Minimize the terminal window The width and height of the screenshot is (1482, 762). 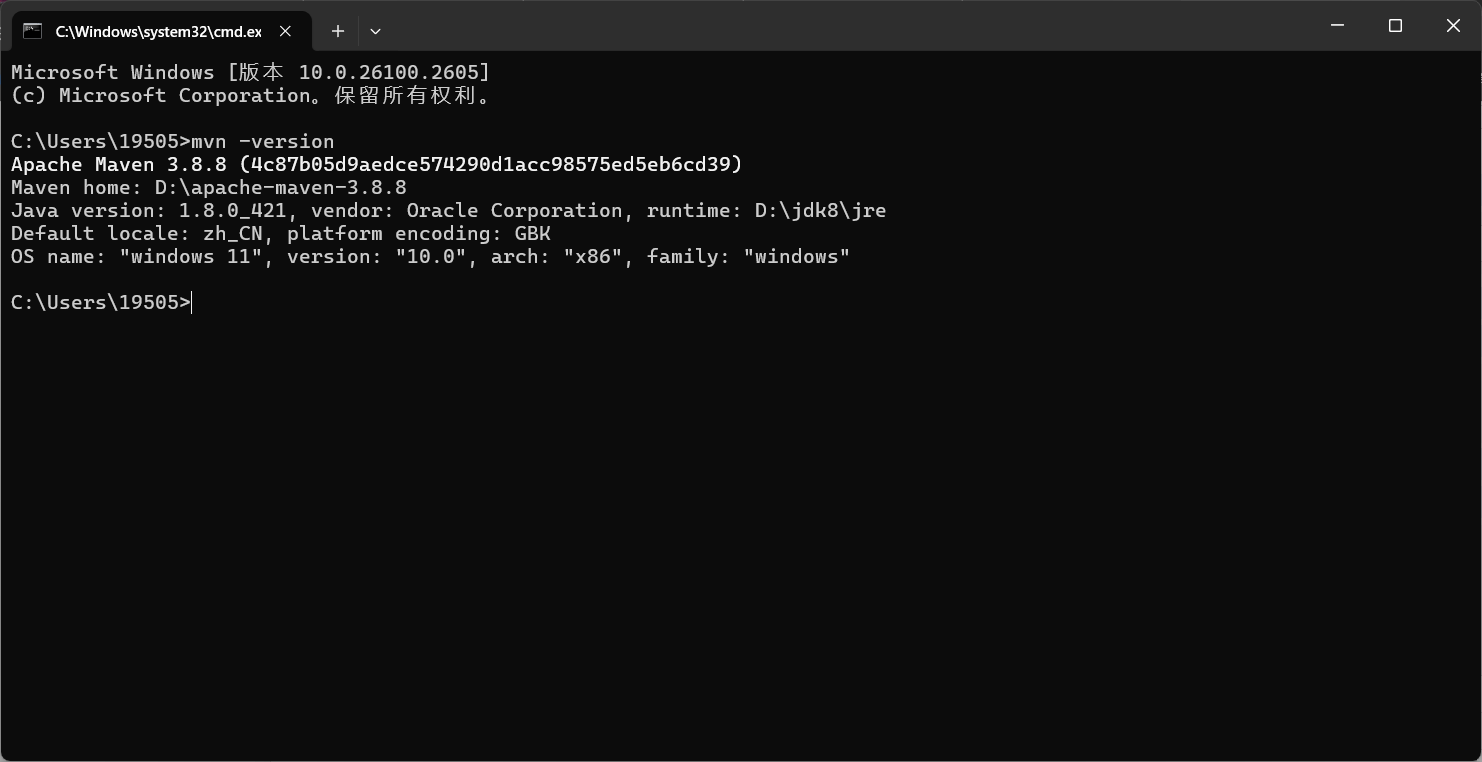(x=1337, y=26)
